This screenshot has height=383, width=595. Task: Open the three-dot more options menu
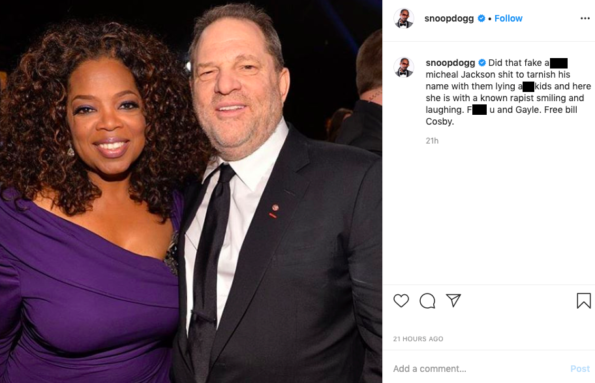[x=585, y=19]
